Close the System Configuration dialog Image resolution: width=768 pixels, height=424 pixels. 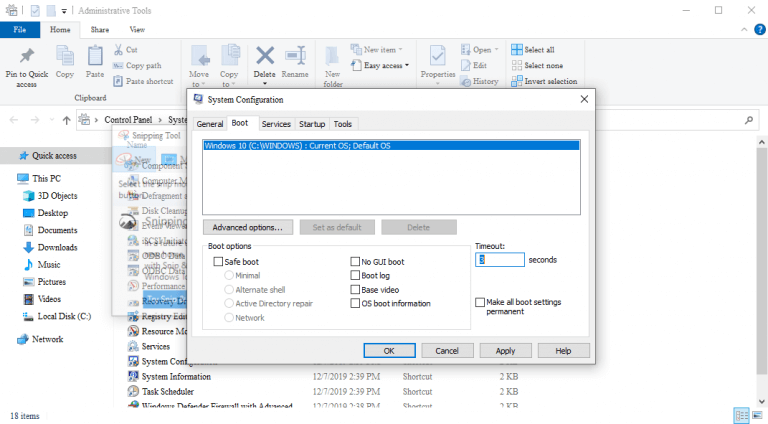(584, 99)
